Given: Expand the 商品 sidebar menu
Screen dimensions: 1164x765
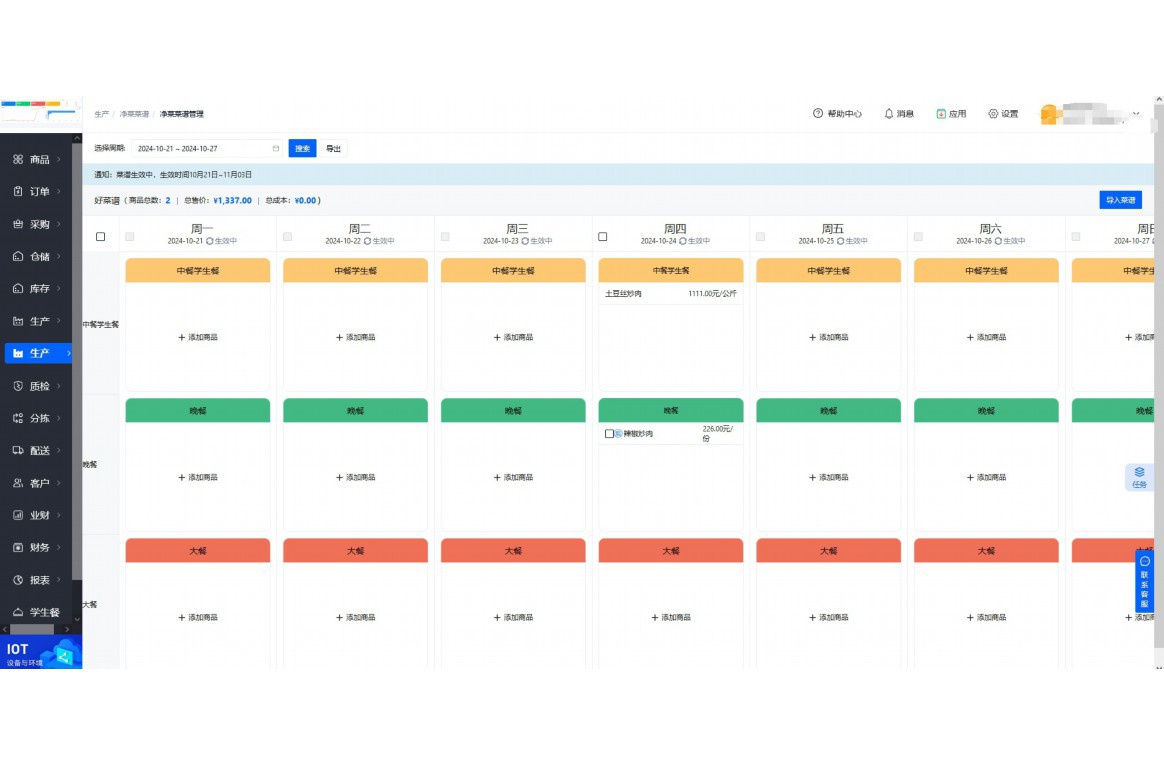Looking at the screenshot, I should [x=38, y=160].
